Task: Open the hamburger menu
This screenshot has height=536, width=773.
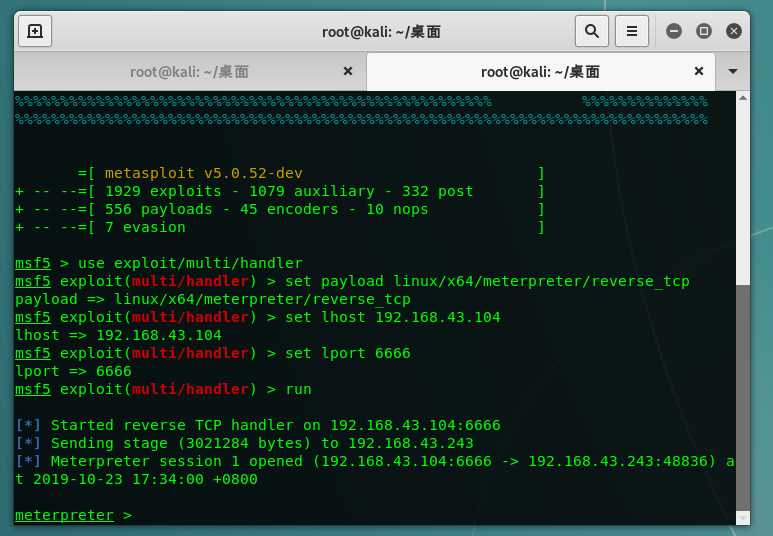Action: 632,32
